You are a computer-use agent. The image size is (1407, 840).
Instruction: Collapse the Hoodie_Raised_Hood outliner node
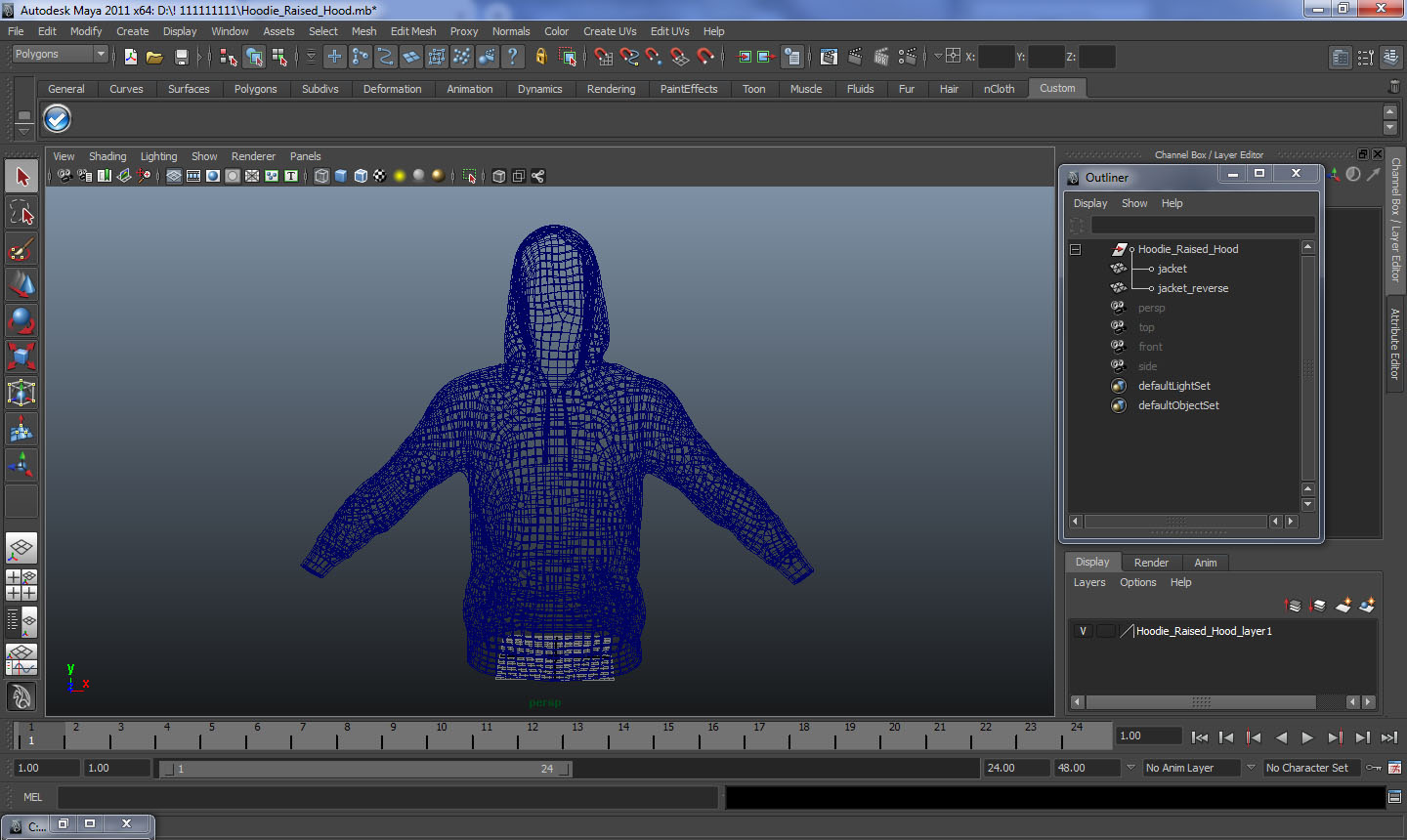(x=1075, y=249)
